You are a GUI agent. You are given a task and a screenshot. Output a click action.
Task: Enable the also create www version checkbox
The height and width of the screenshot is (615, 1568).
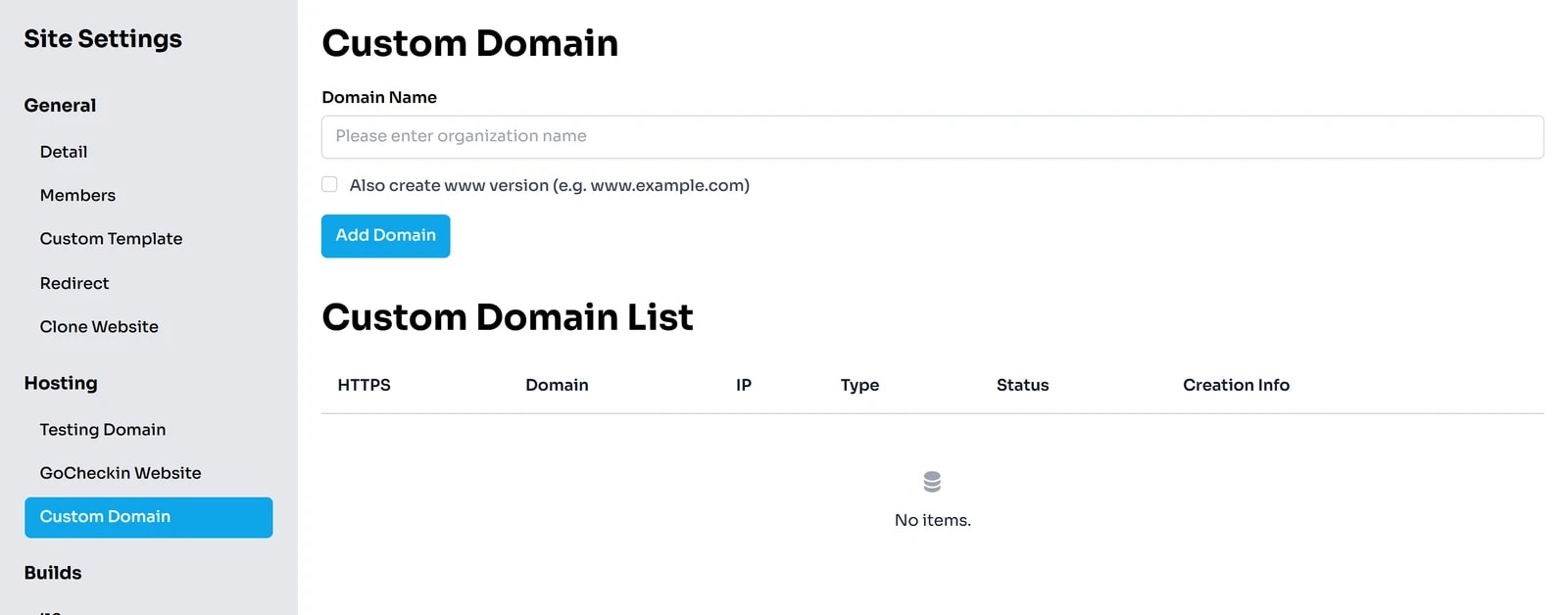[329, 184]
